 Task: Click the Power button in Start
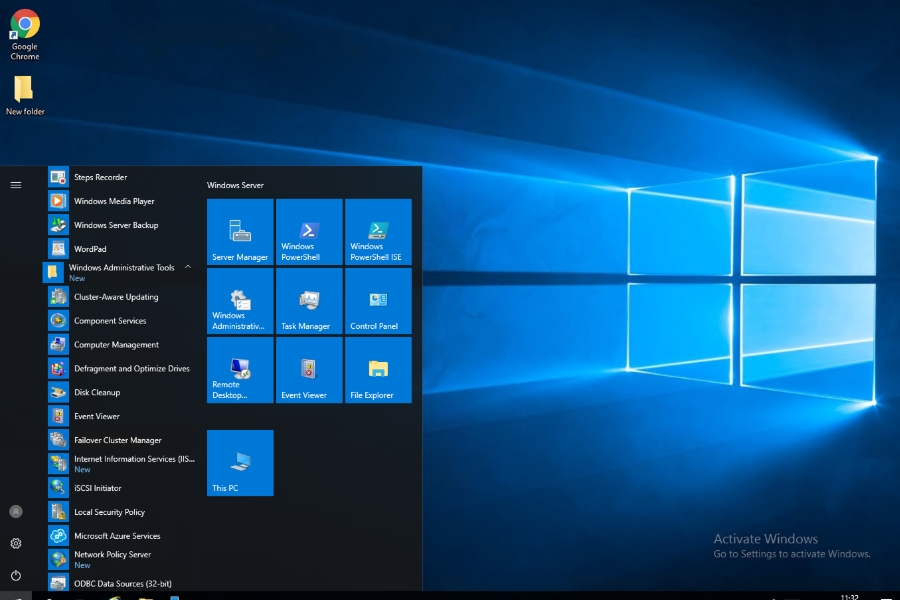pyautogui.click(x=16, y=575)
